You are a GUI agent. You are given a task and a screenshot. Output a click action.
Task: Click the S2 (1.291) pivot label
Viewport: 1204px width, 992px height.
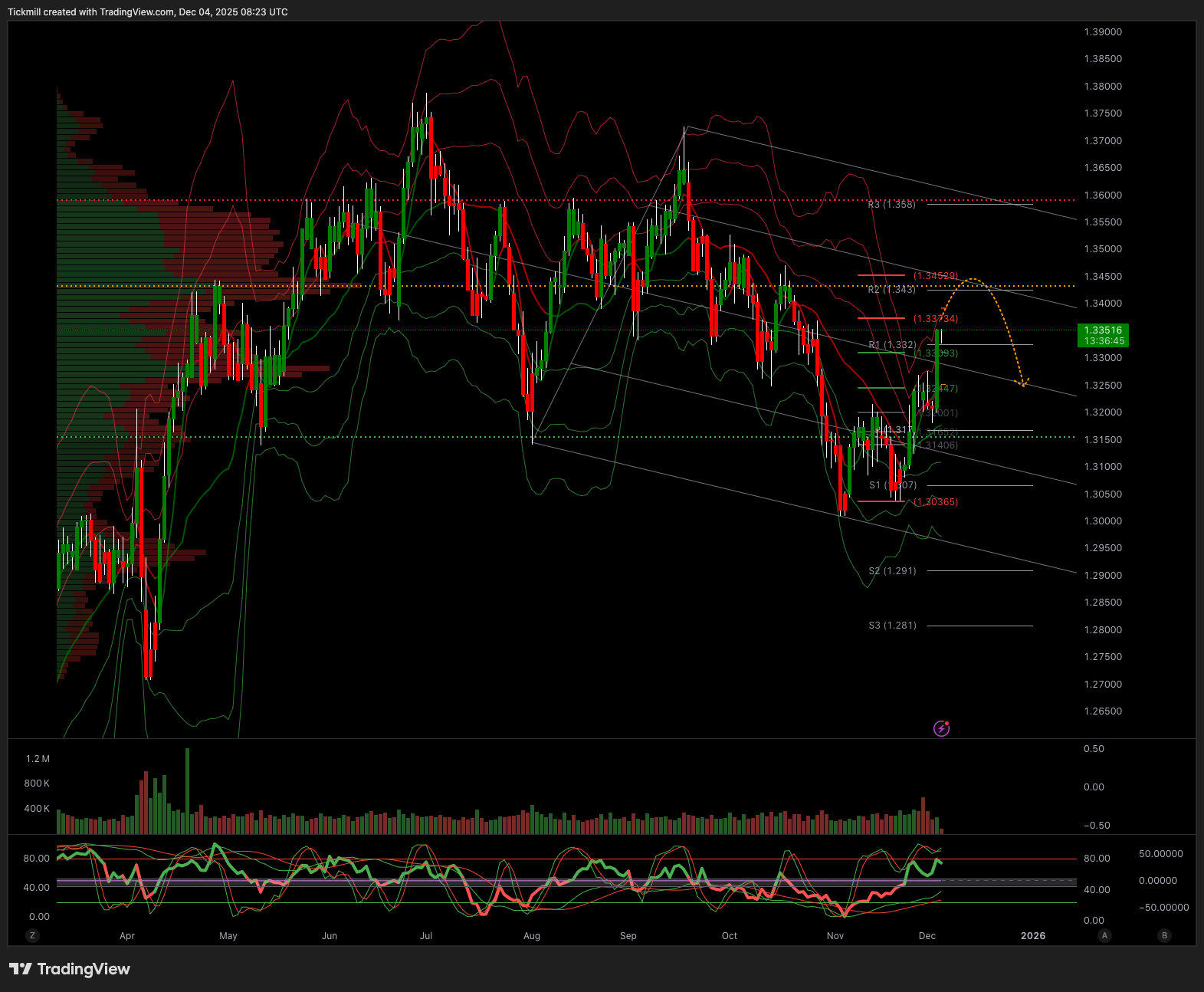(x=892, y=571)
